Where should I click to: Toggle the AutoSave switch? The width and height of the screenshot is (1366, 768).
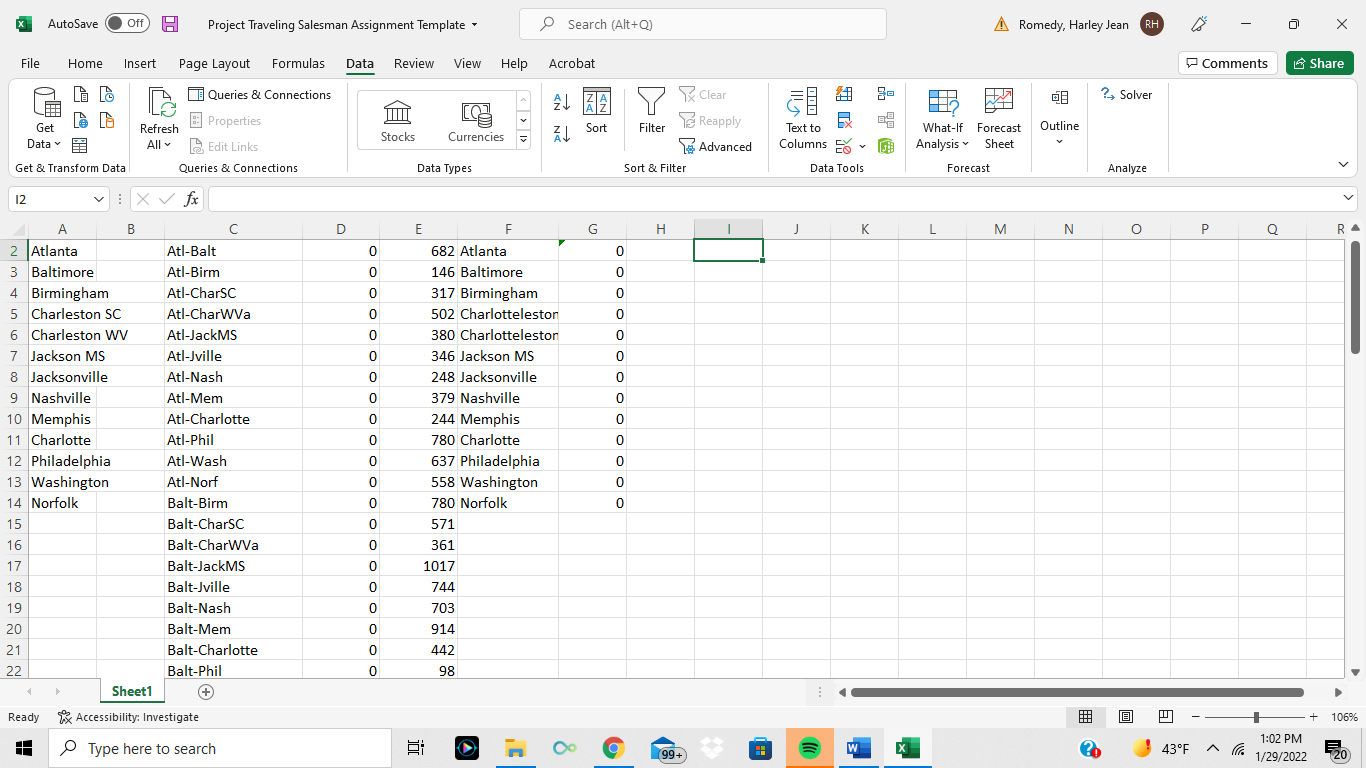[127, 24]
